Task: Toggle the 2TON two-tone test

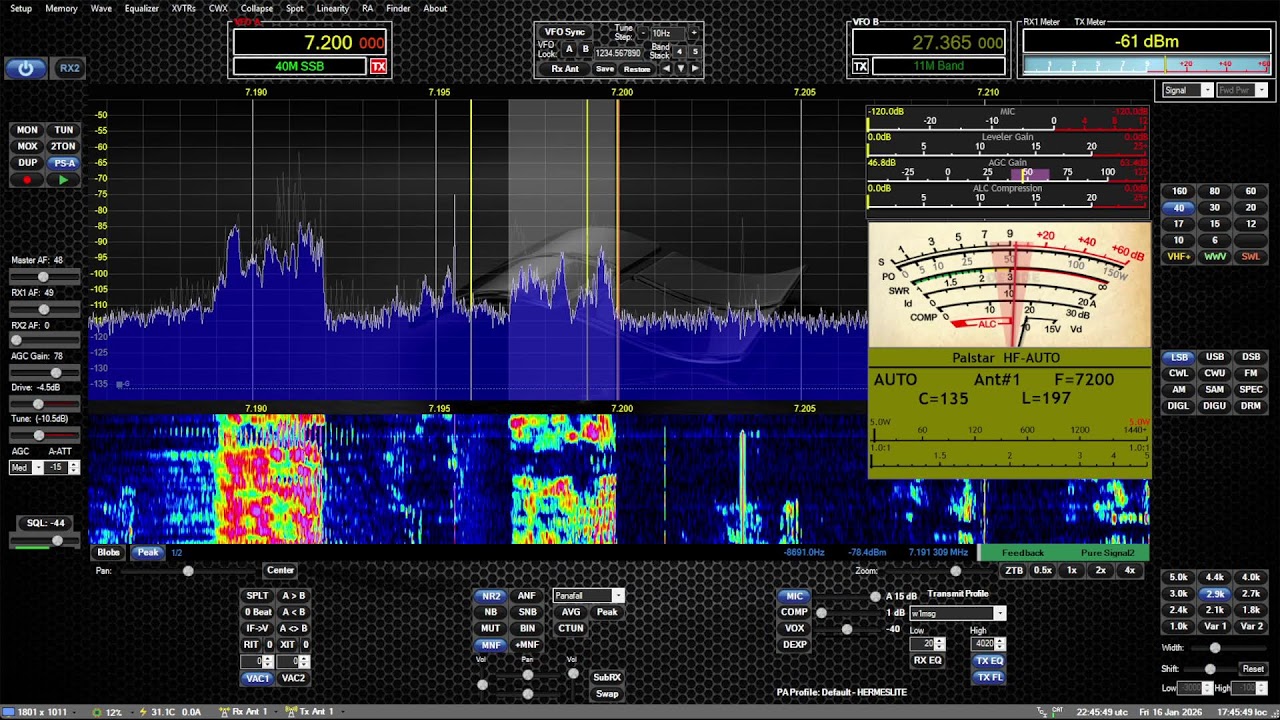Action: click(x=64, y=146)
